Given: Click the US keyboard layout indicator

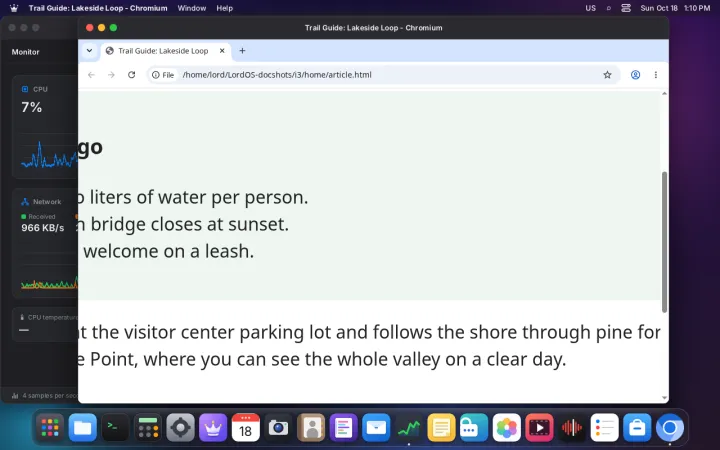Looking at the screenshot, I should 591,8.
